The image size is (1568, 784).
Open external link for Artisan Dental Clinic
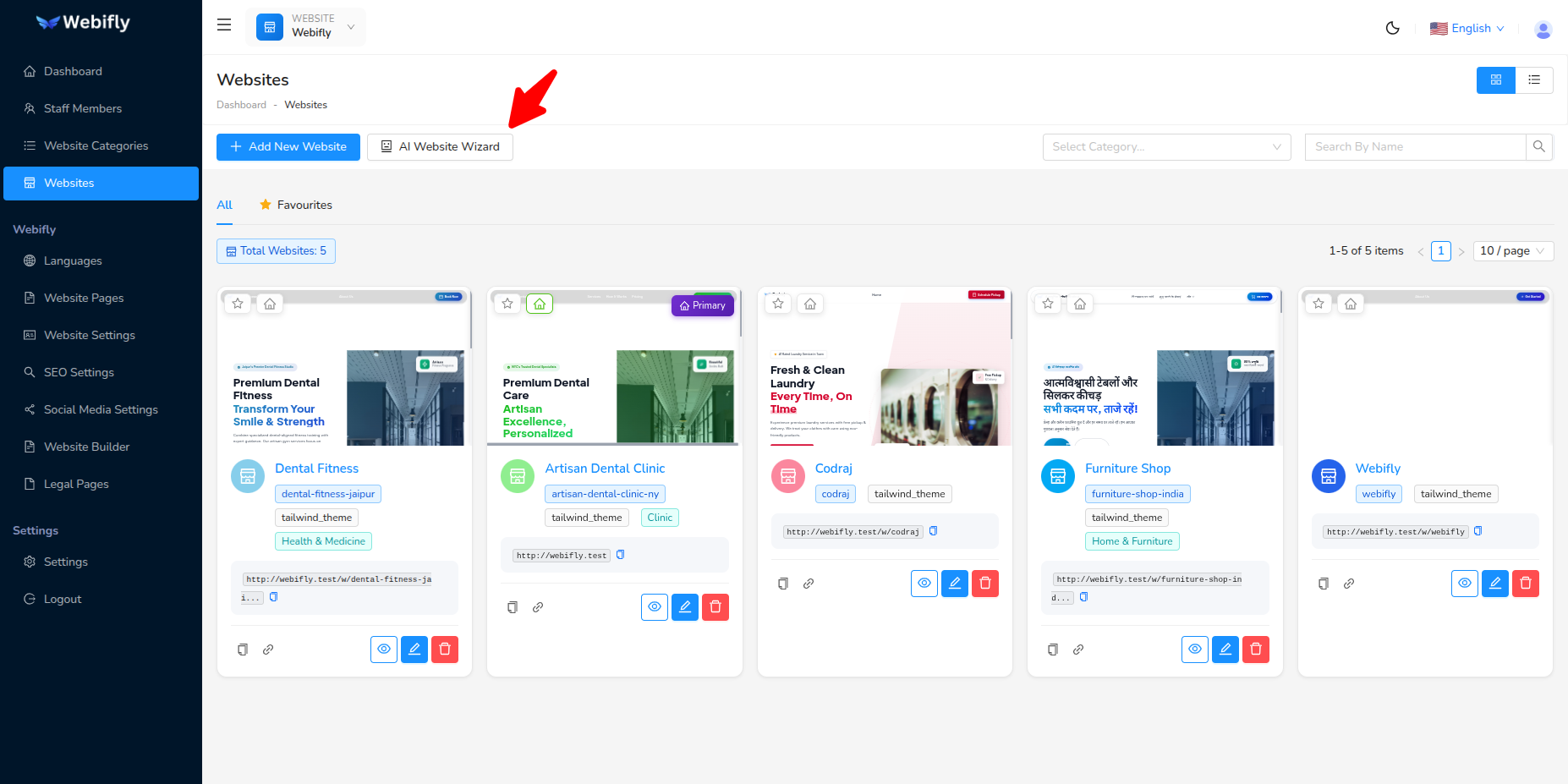pos(538,606)
